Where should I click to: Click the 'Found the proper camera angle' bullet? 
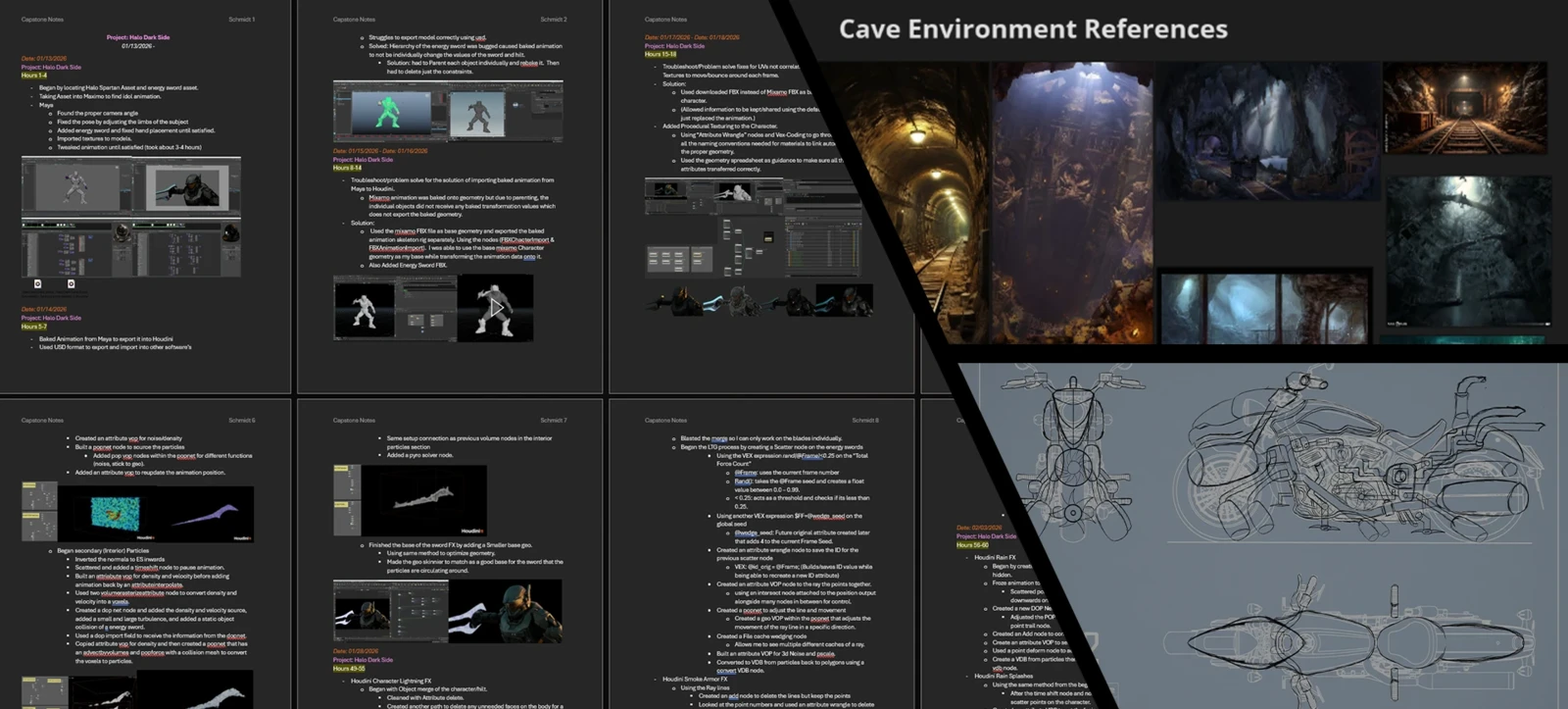97,113
